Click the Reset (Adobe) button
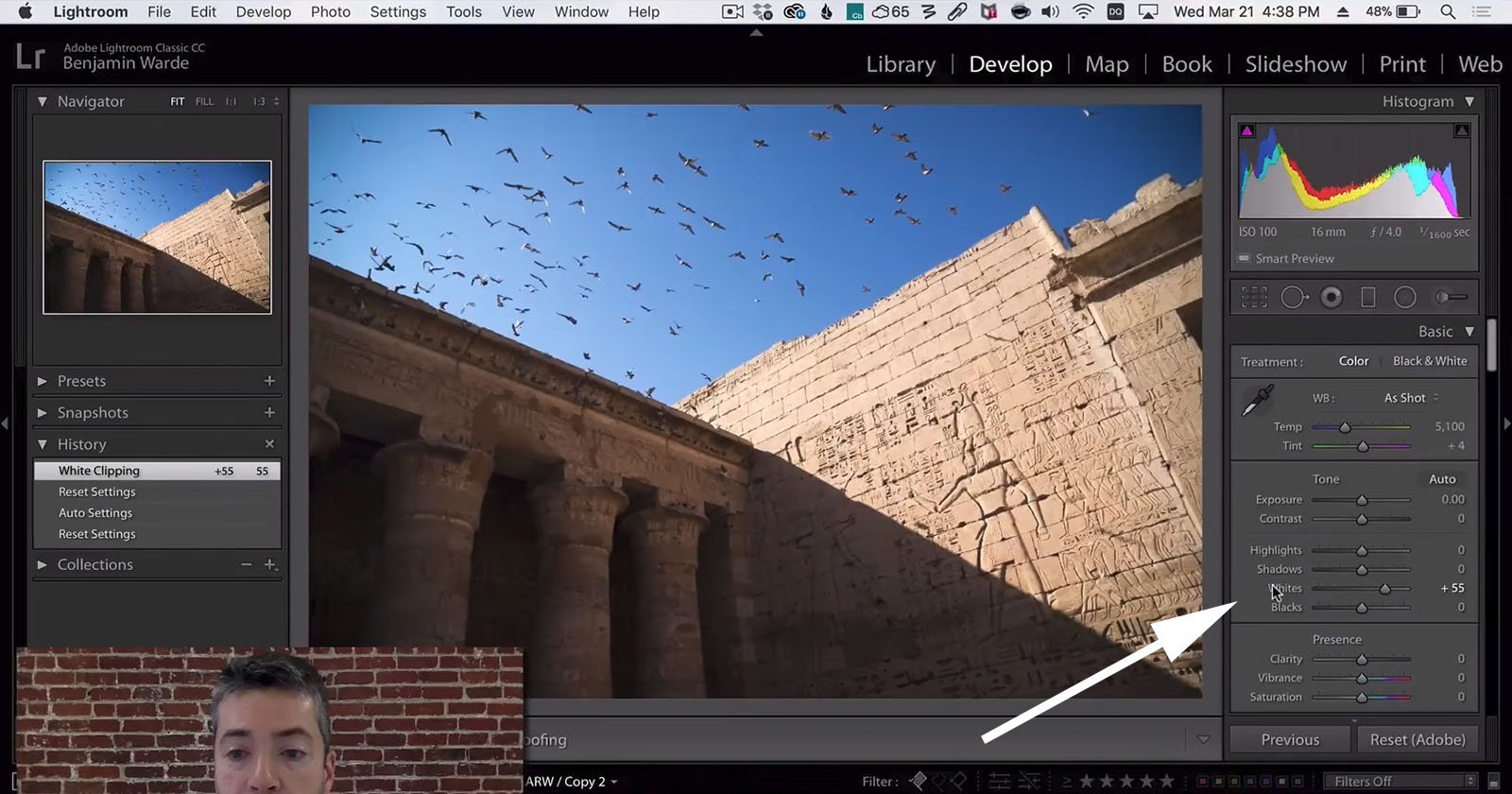The image size is (1512, 794). coord(1417,739)
